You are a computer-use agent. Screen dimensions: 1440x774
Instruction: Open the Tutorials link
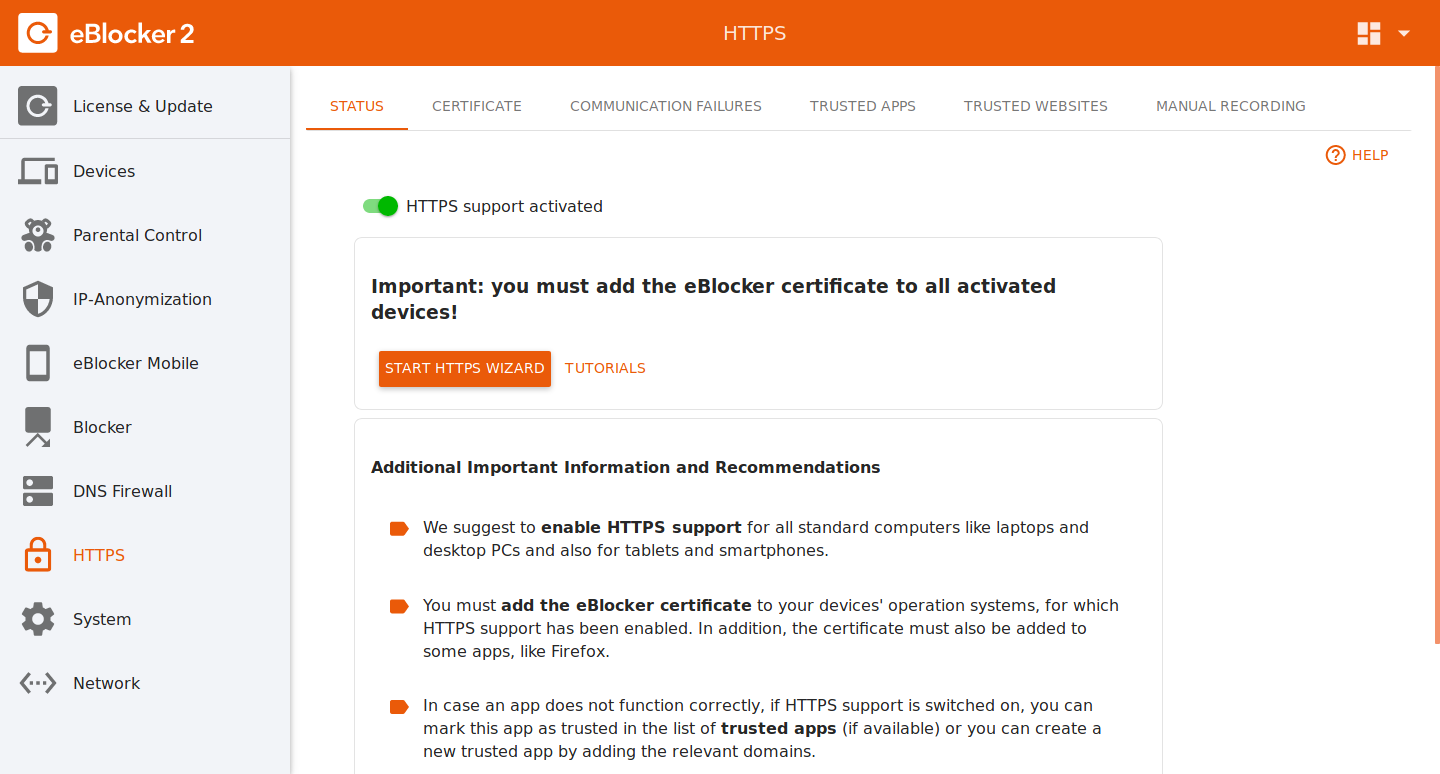605,368
